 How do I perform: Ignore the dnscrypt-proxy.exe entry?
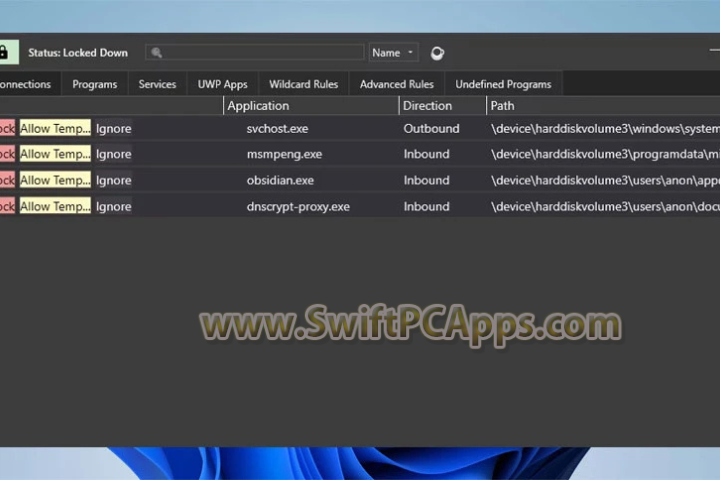(113, 206)
